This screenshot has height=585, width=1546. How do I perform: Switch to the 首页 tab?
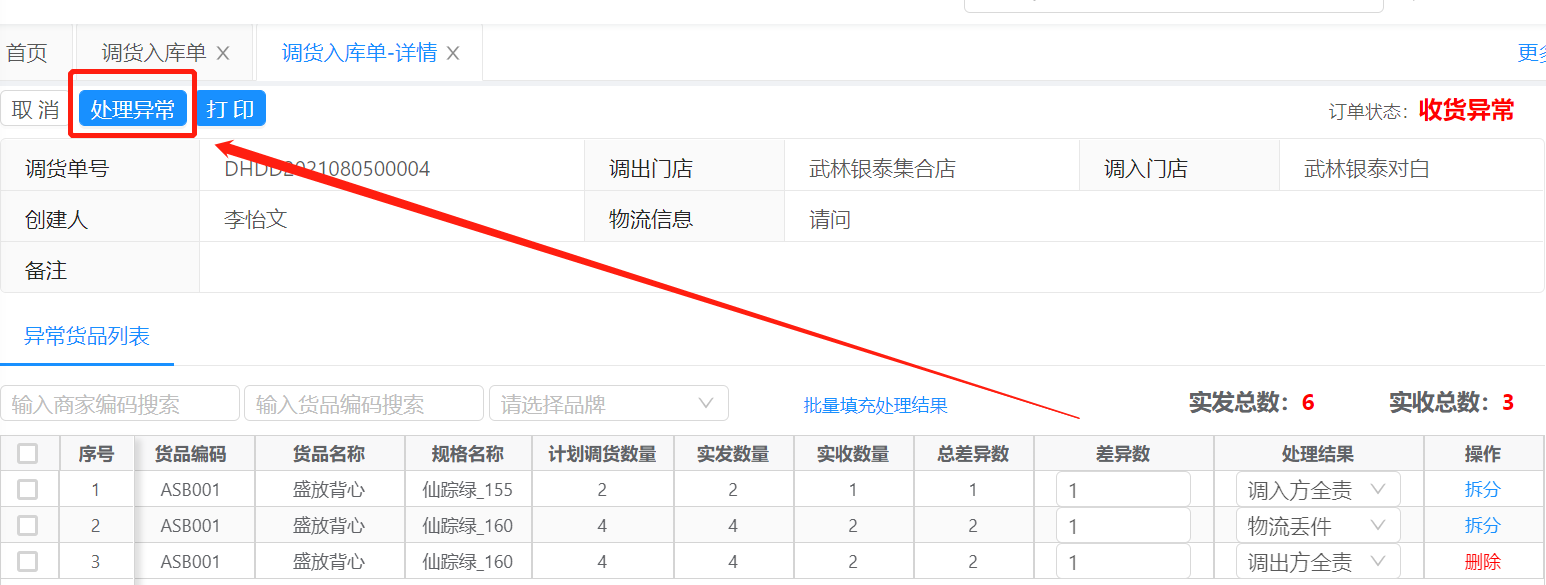click(27, 54)
